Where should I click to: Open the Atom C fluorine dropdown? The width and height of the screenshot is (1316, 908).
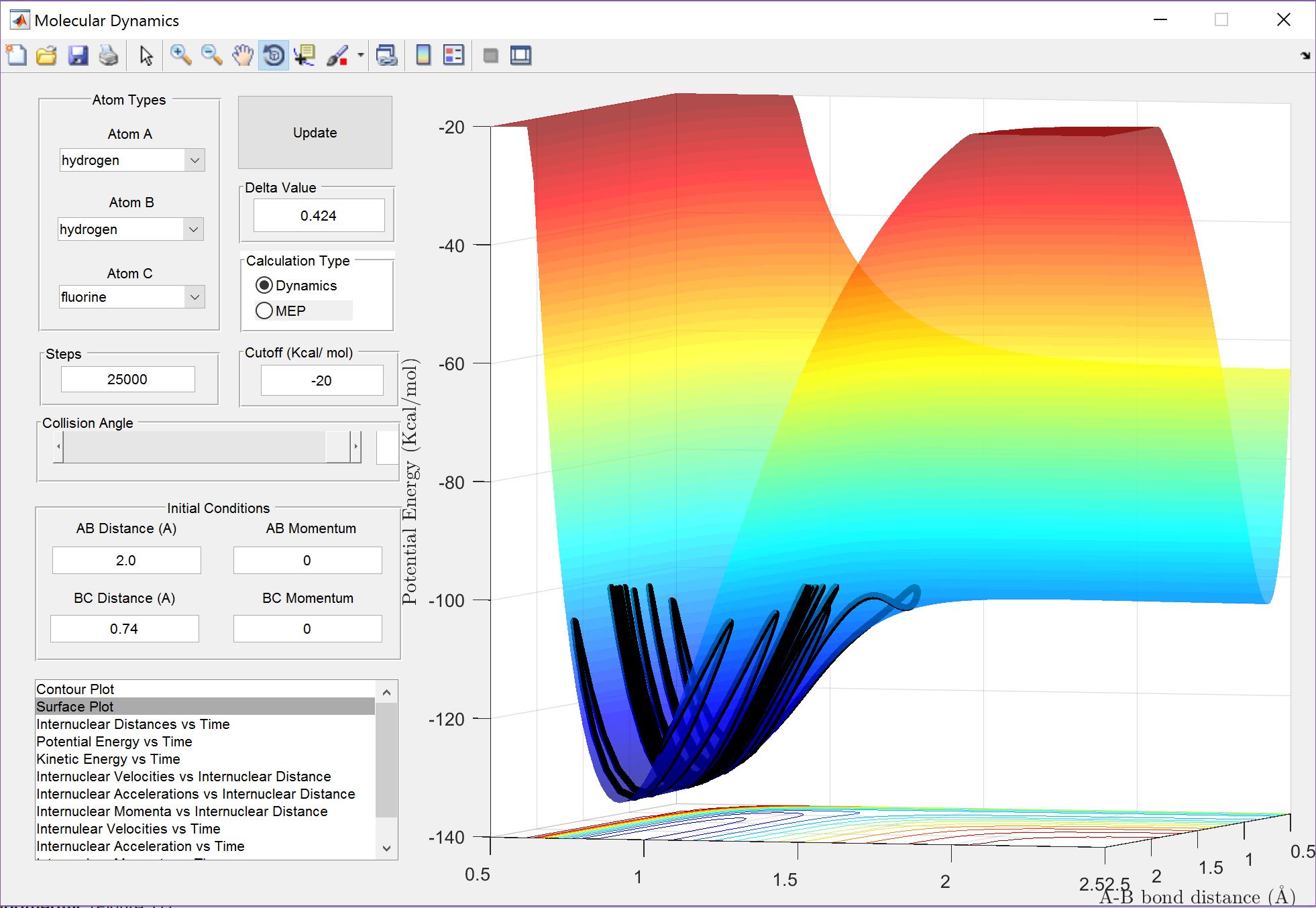point(195,297)
